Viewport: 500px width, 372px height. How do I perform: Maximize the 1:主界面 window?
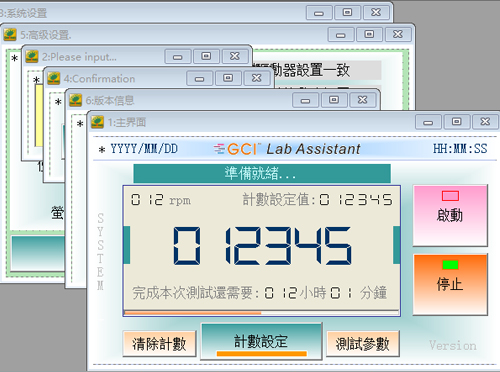click(x=457, y=122)
